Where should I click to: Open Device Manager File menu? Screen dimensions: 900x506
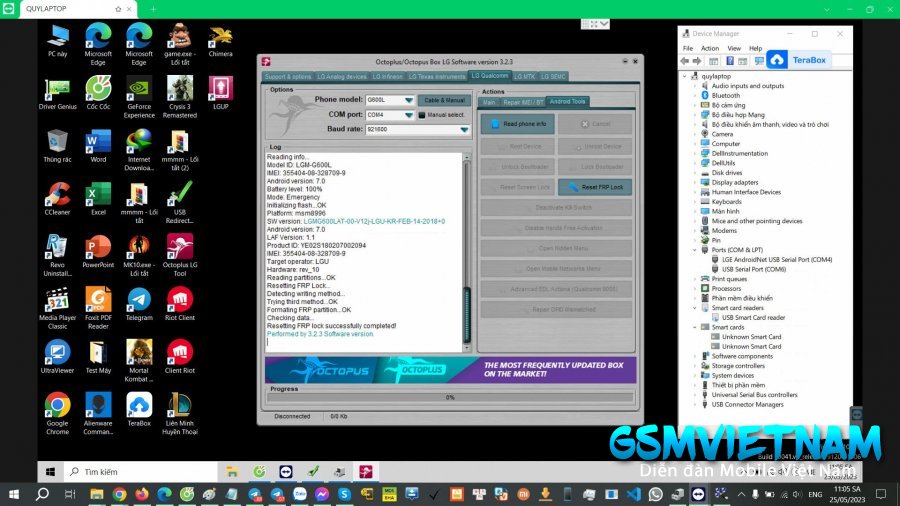point(688,48)
